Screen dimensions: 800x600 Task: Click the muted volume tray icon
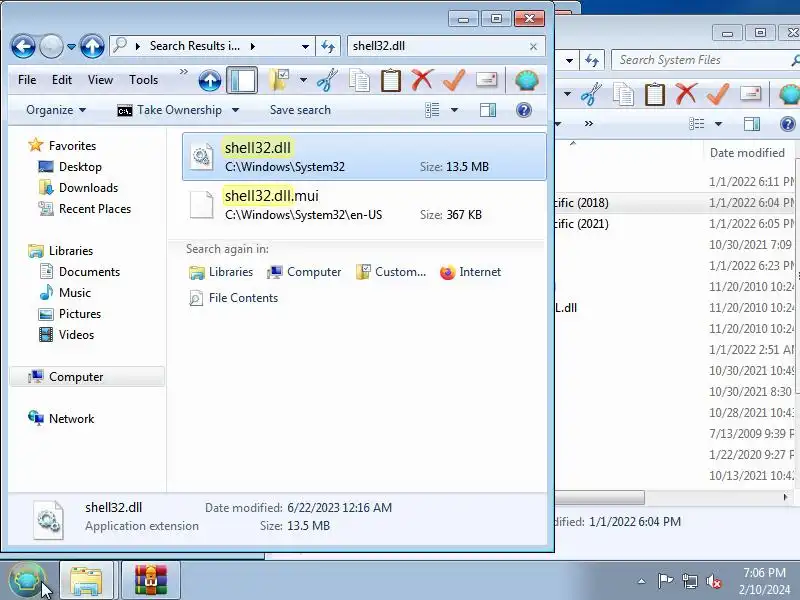point(713,581)
